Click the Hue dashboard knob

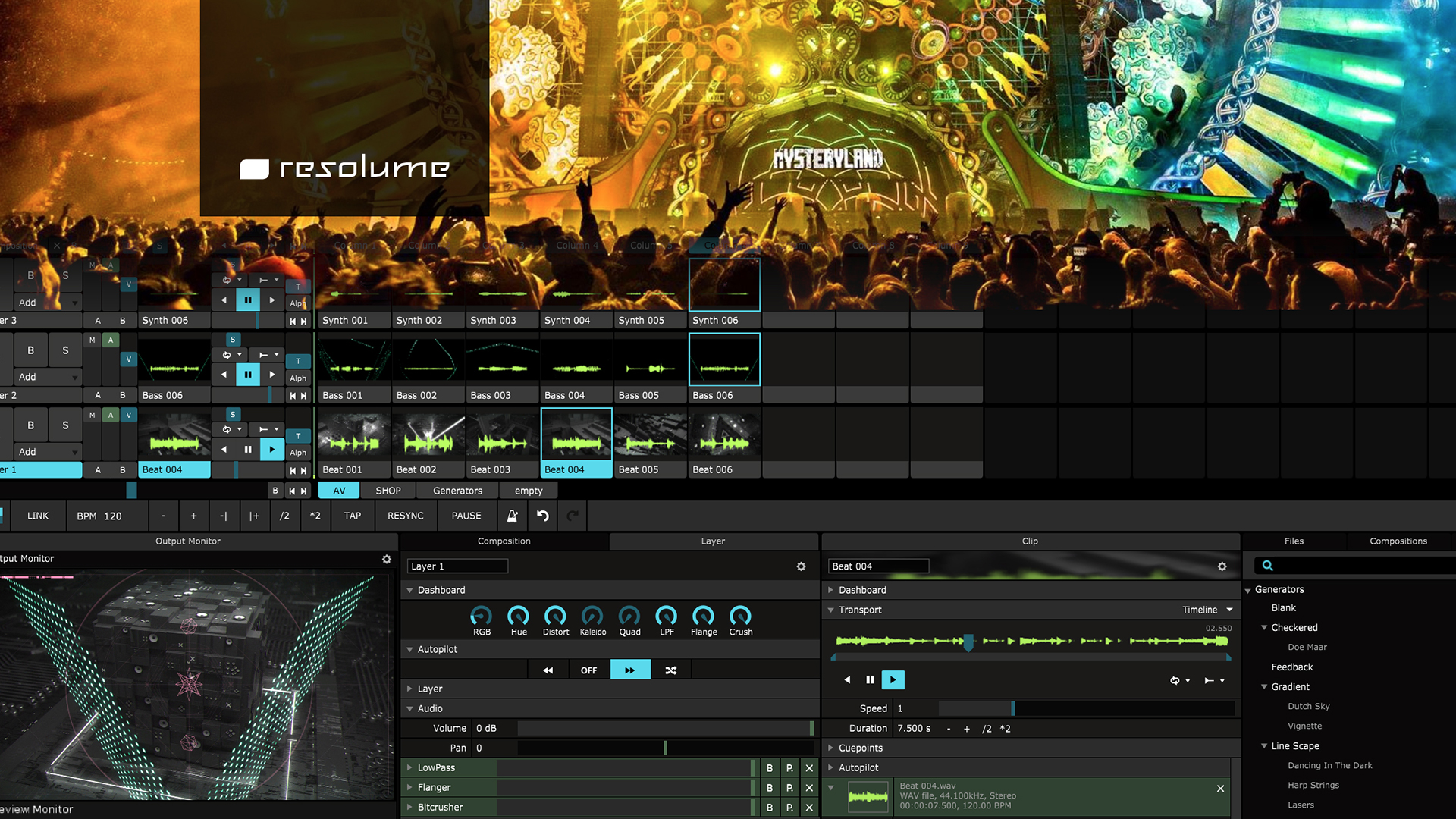tap(518, 617)
